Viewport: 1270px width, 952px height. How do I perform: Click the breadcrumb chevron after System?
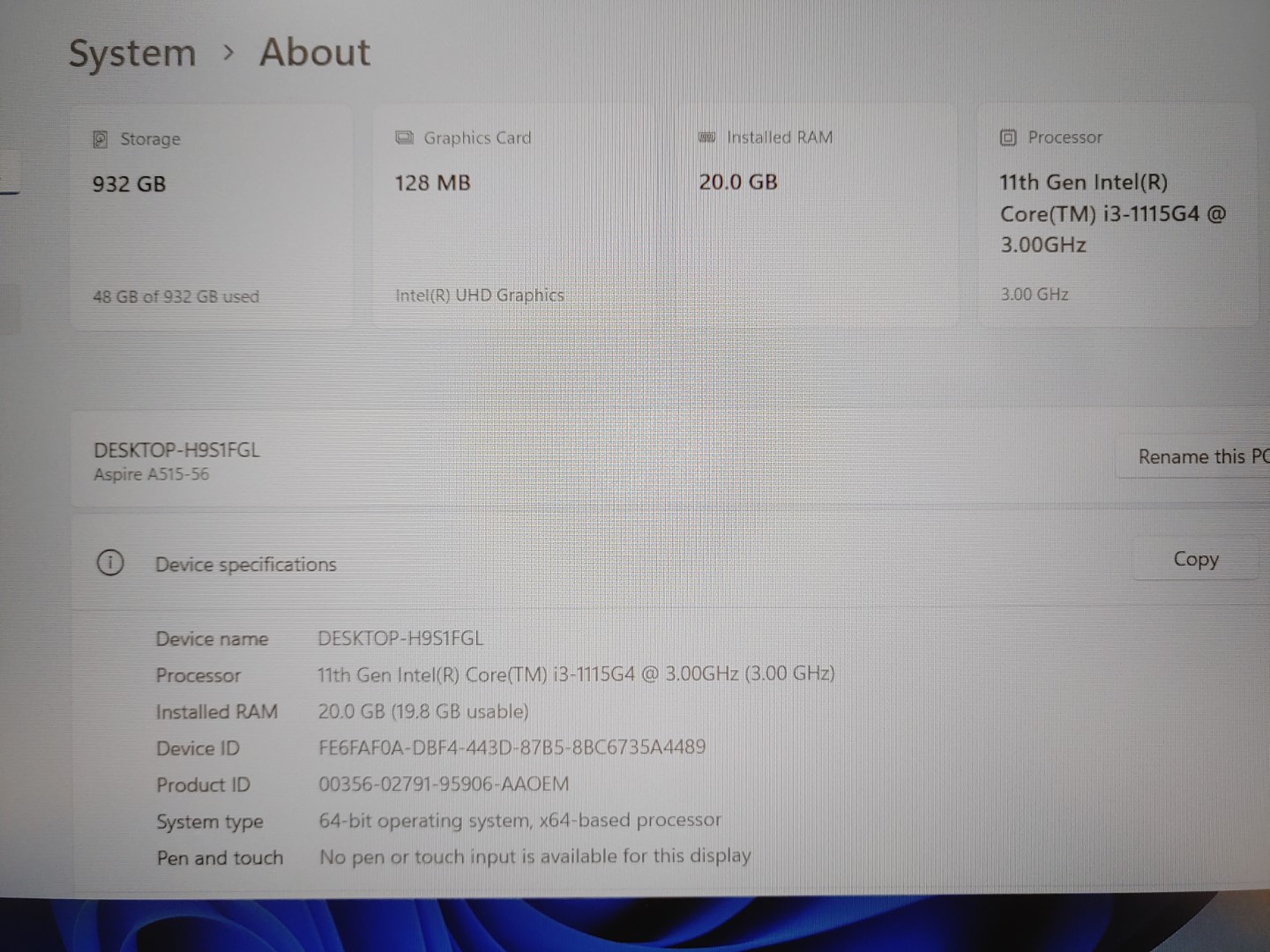pyautogui.click(x=228, y=53)
